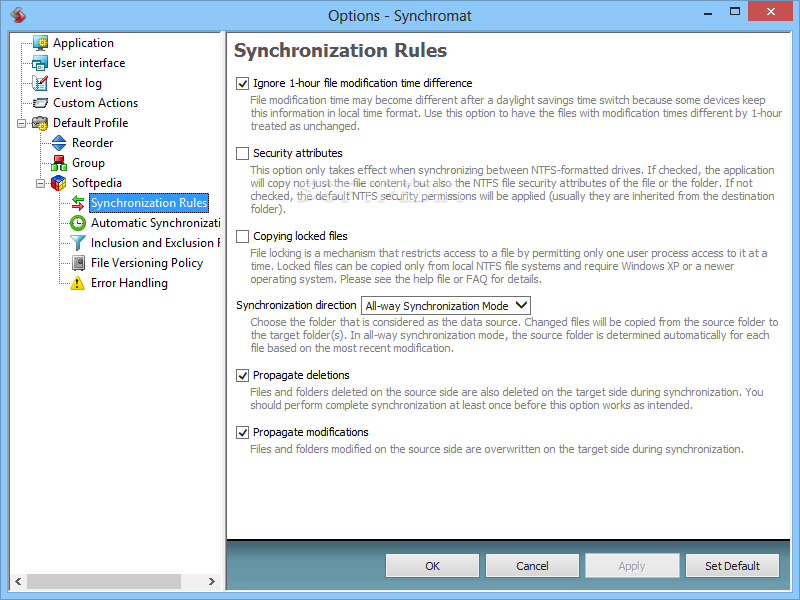The width and height of the screenshot is (800, 600).
Task: Click the Synchronization Rules arrows icon
Action: pyautogui.click(x=78, y=203)
